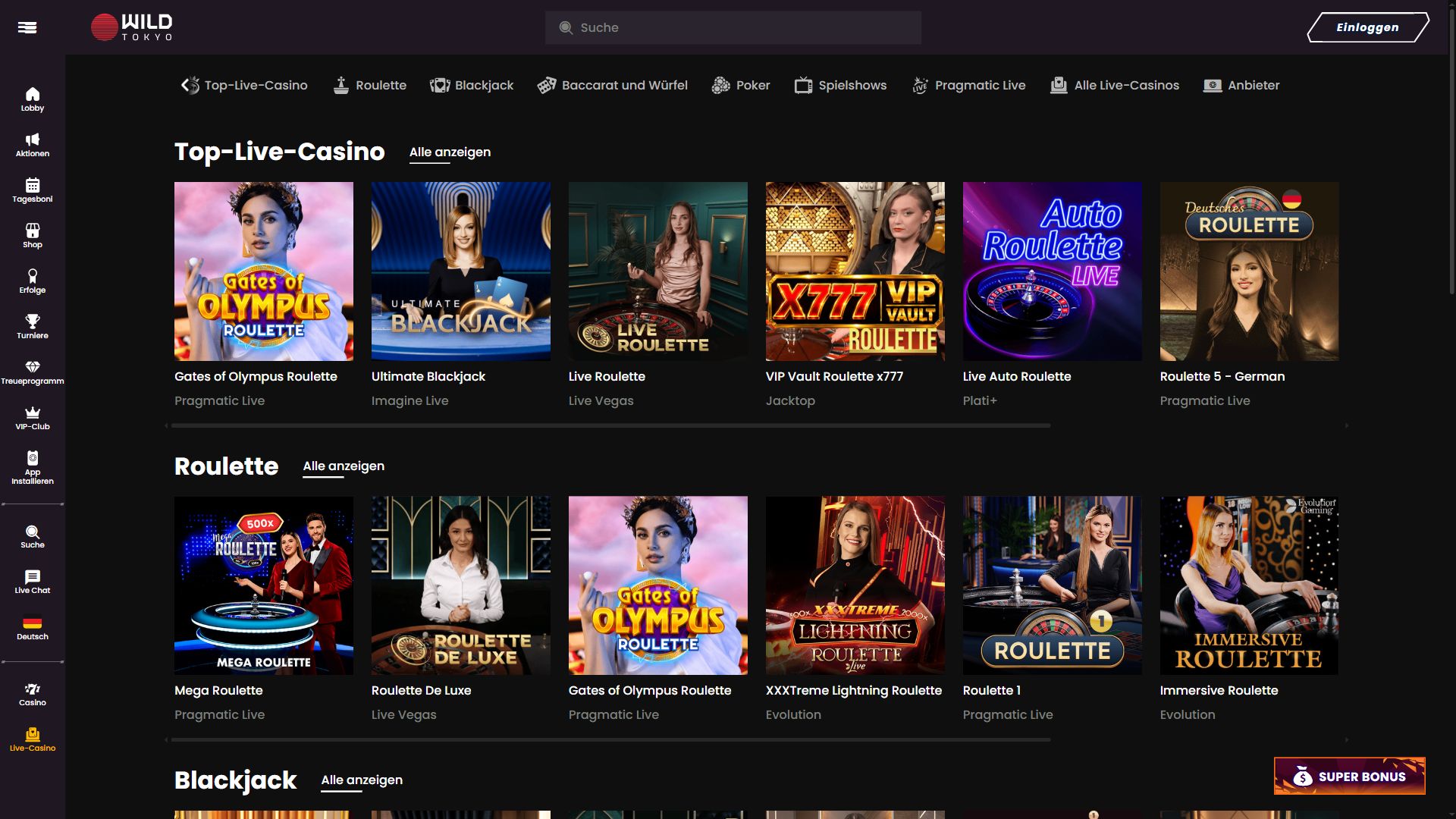Screen dimensions: 1456x819
Task: Open Mega Roulette game thumbnail
Action: tap(264, 585)
